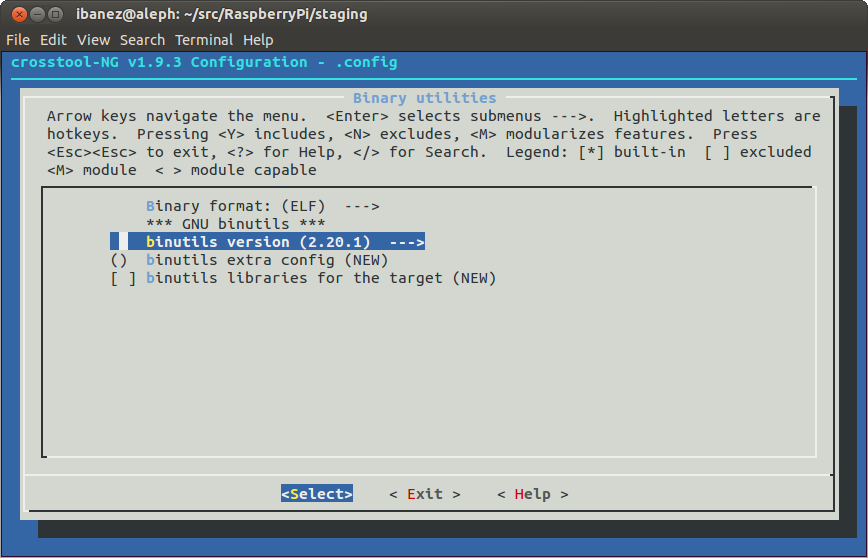The image size is (868, 558).
Task: Open the View menu
Action: pyautogui.click(x=94, y=40)
